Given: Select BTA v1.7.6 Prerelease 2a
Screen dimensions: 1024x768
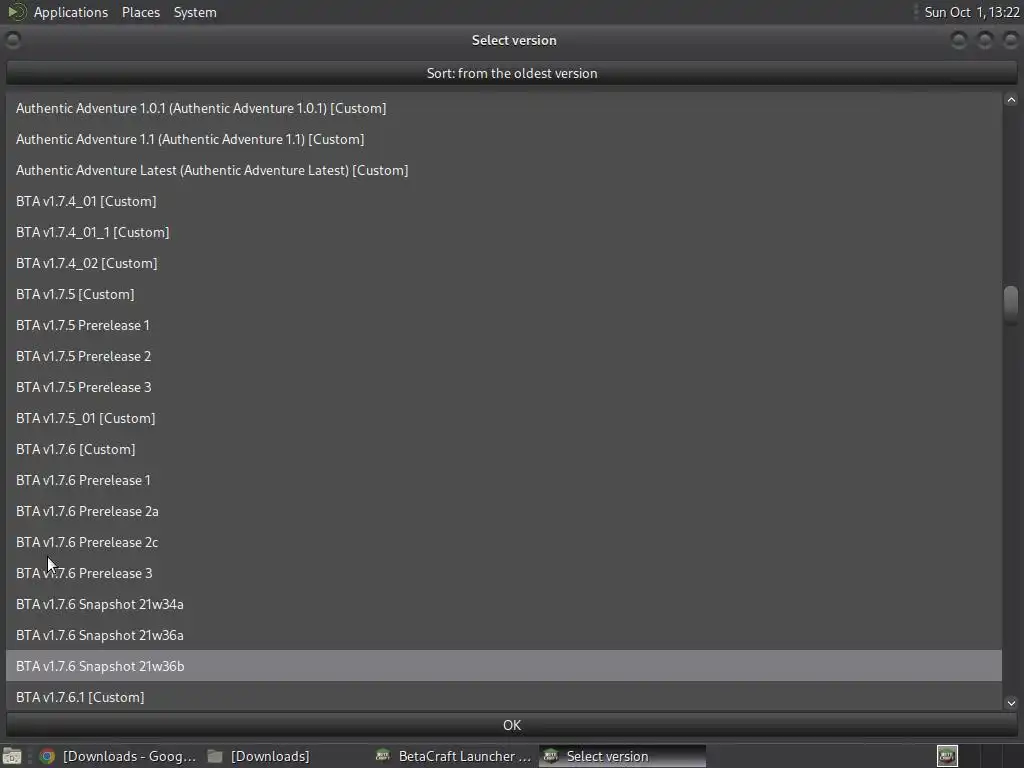Looking at the screenshot, I should click(x=504, y=511).
